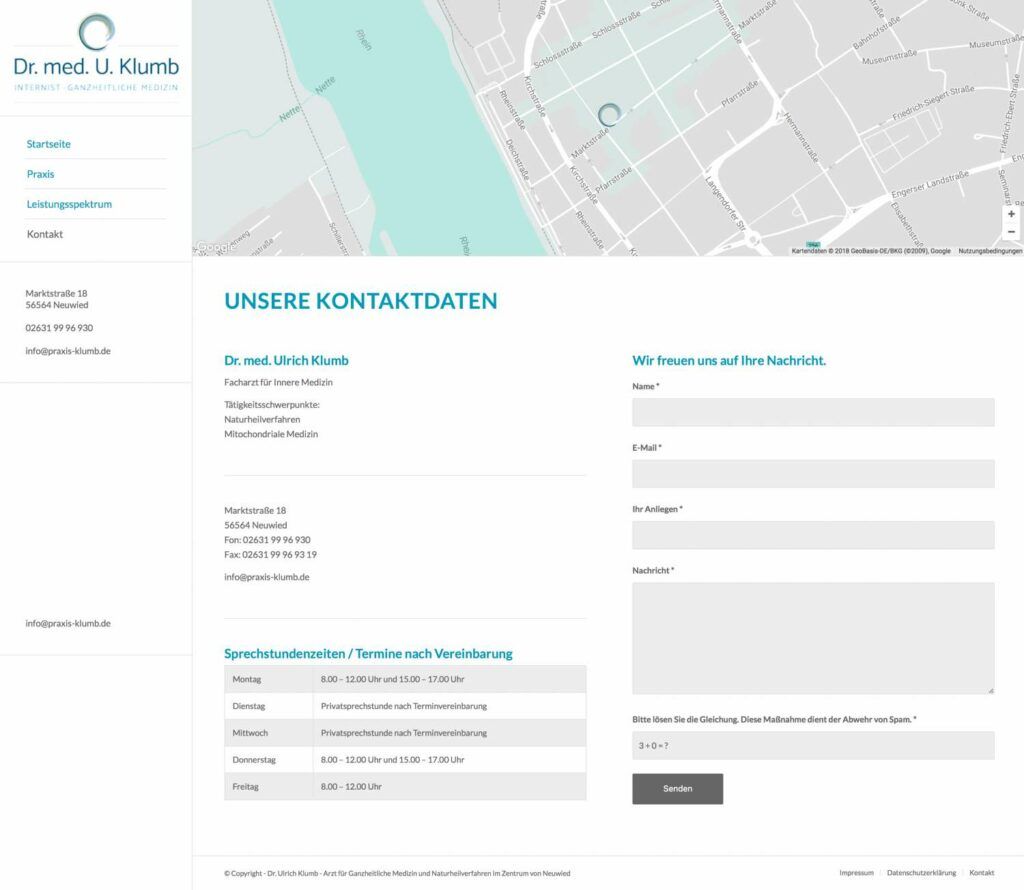
Task: Open the Impressum footer link
Action: 856,873
